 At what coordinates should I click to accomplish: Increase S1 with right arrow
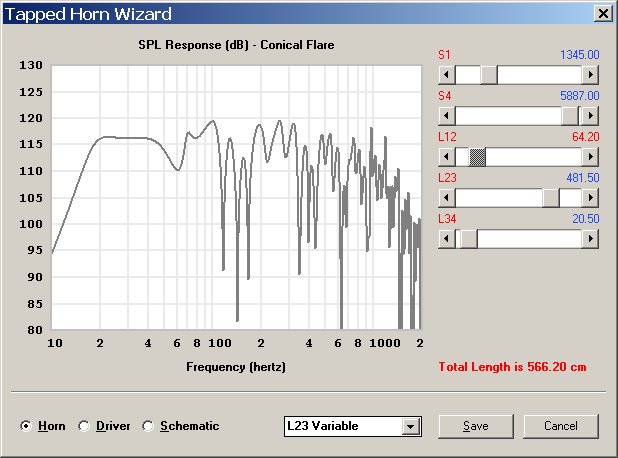[x=590, y=75]
